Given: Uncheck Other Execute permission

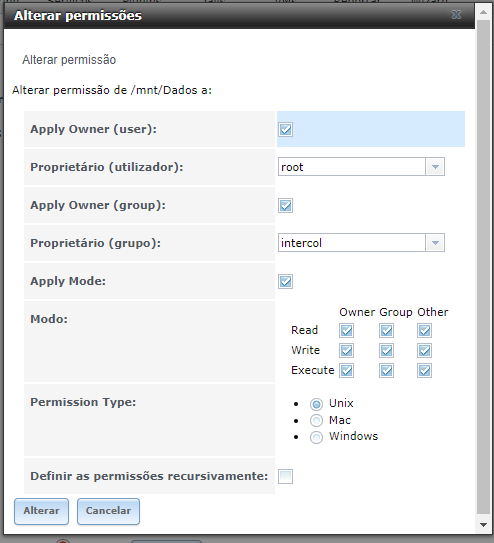Looking at the screenshot, I should (424, 371).
